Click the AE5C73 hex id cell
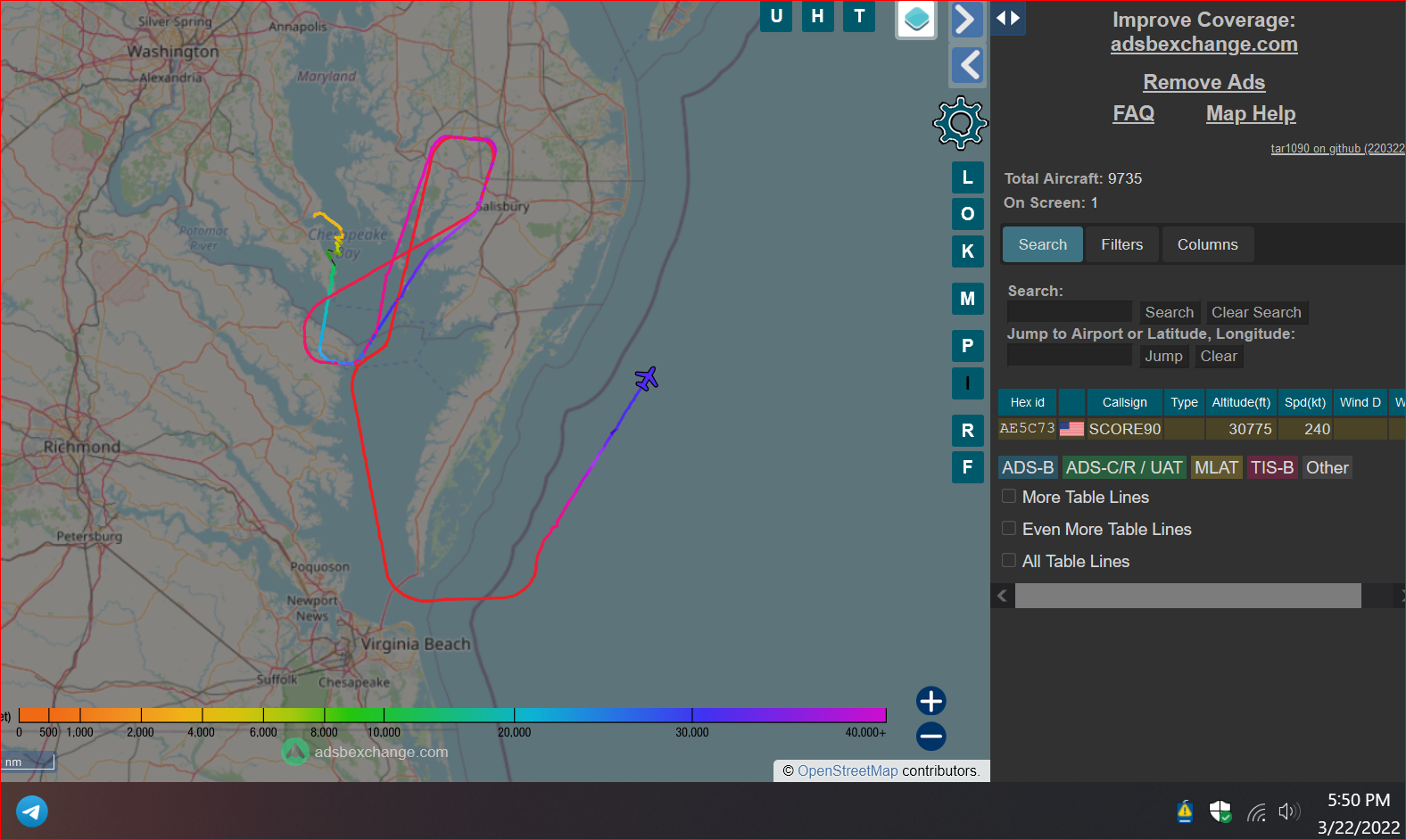The image size is (1406, 840). 1028,429
